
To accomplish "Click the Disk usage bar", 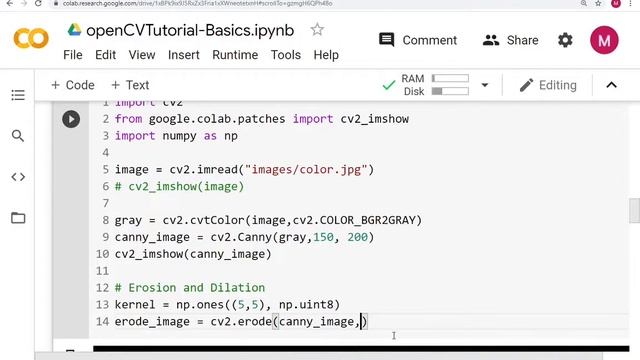I will 450,91.
